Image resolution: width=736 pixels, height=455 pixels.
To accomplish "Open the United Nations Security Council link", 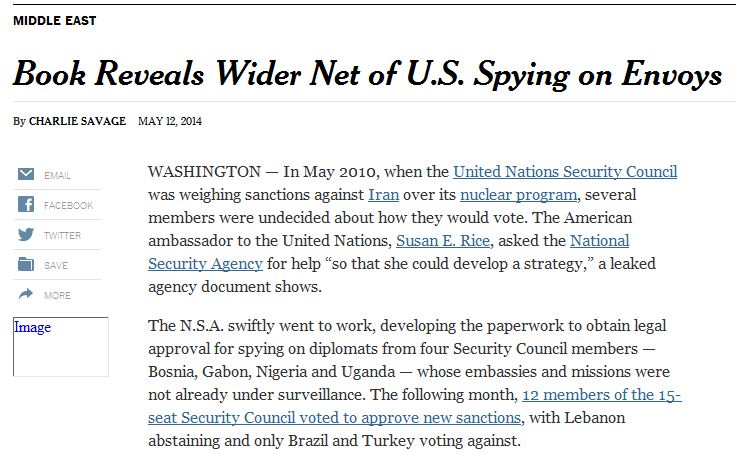I will point(565,172).
